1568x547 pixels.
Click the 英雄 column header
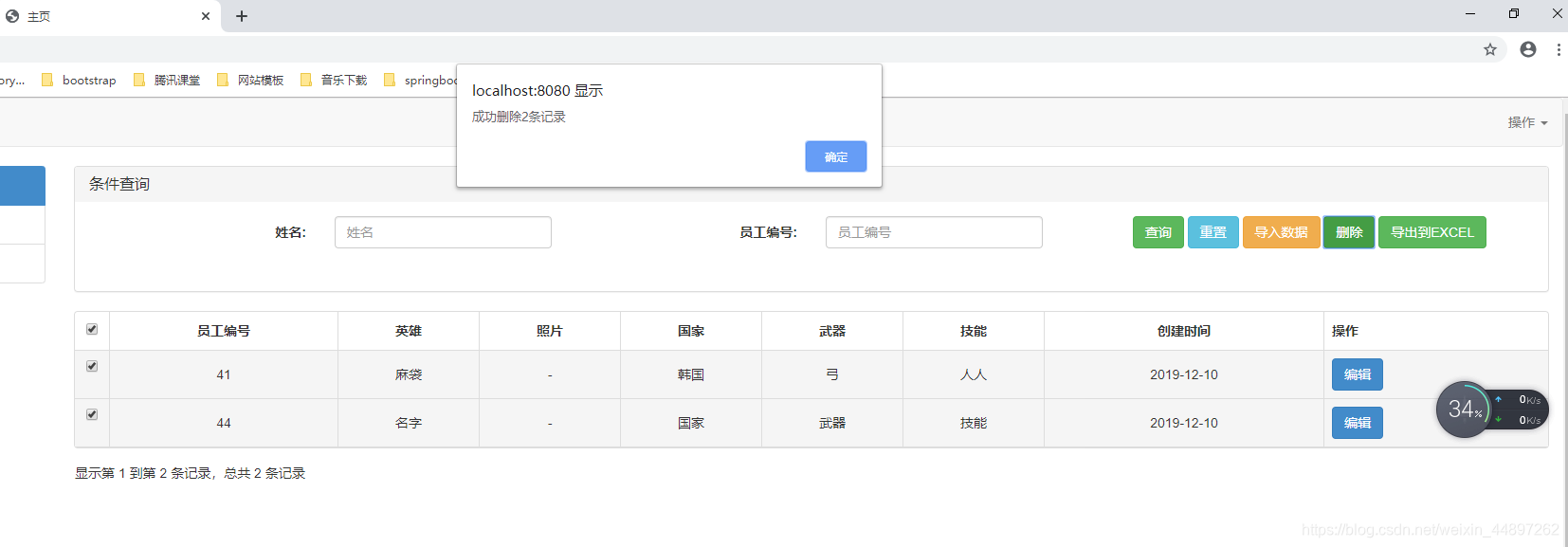point(409,331)
